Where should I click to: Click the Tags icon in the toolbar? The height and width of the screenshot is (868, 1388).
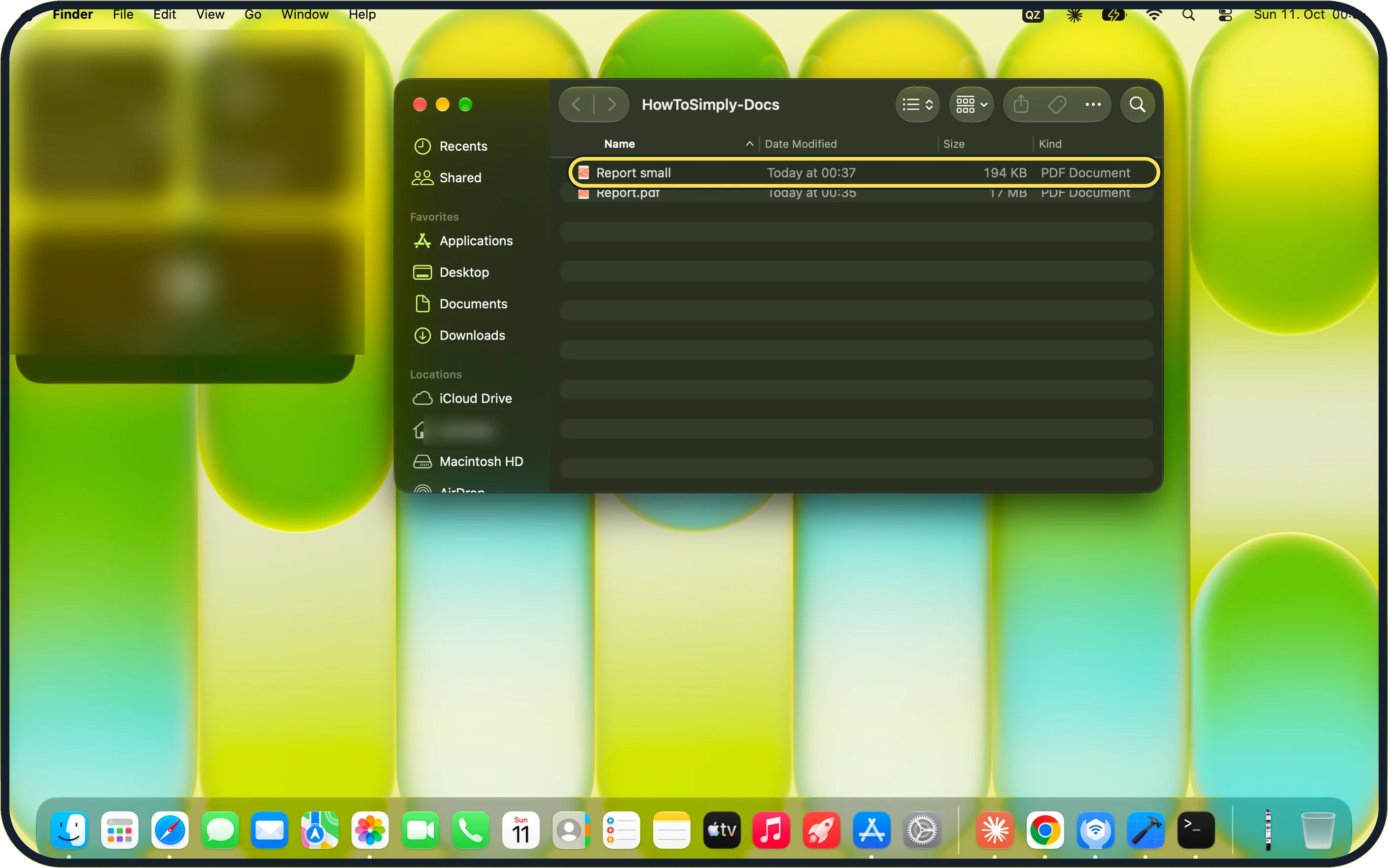1057,104
